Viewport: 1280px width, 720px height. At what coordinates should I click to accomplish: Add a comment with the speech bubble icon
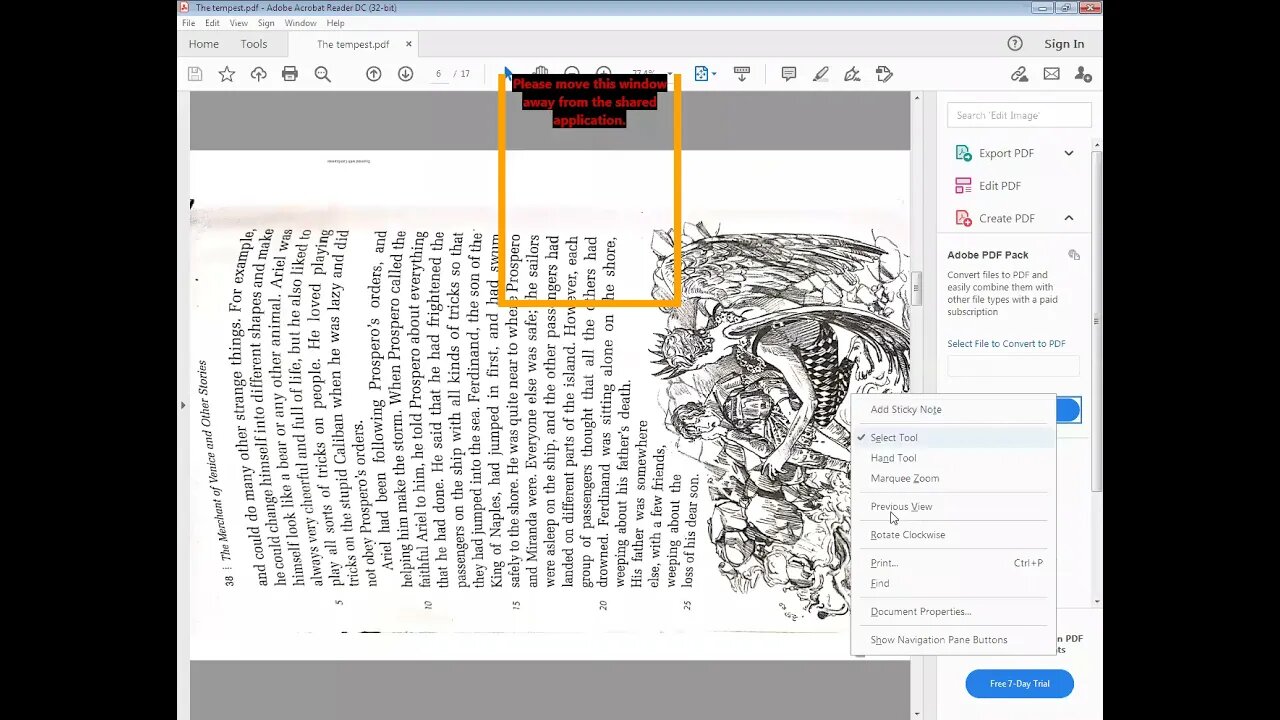[x=788, y=74]
